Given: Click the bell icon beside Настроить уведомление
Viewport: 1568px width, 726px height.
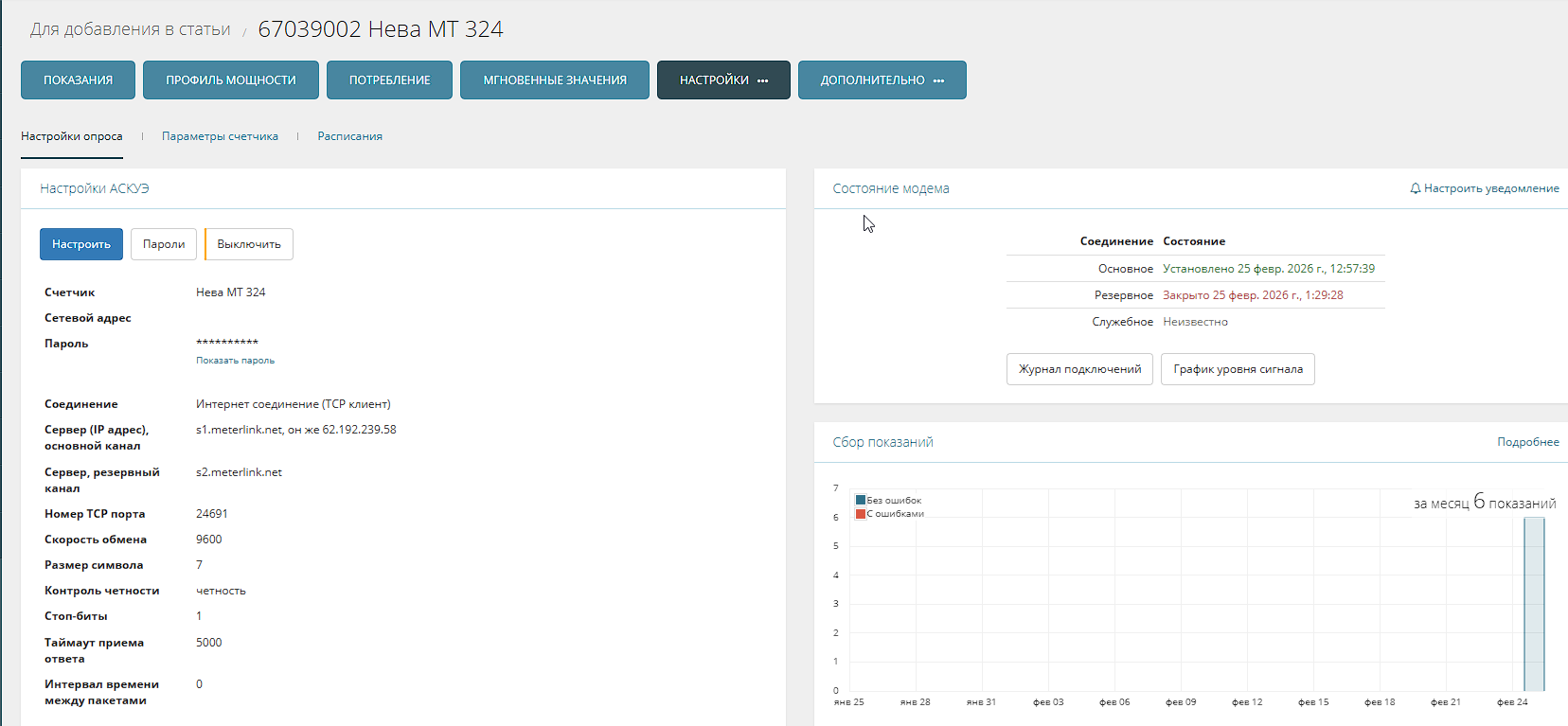Looking at the screenshot, I should (1415, 188).
